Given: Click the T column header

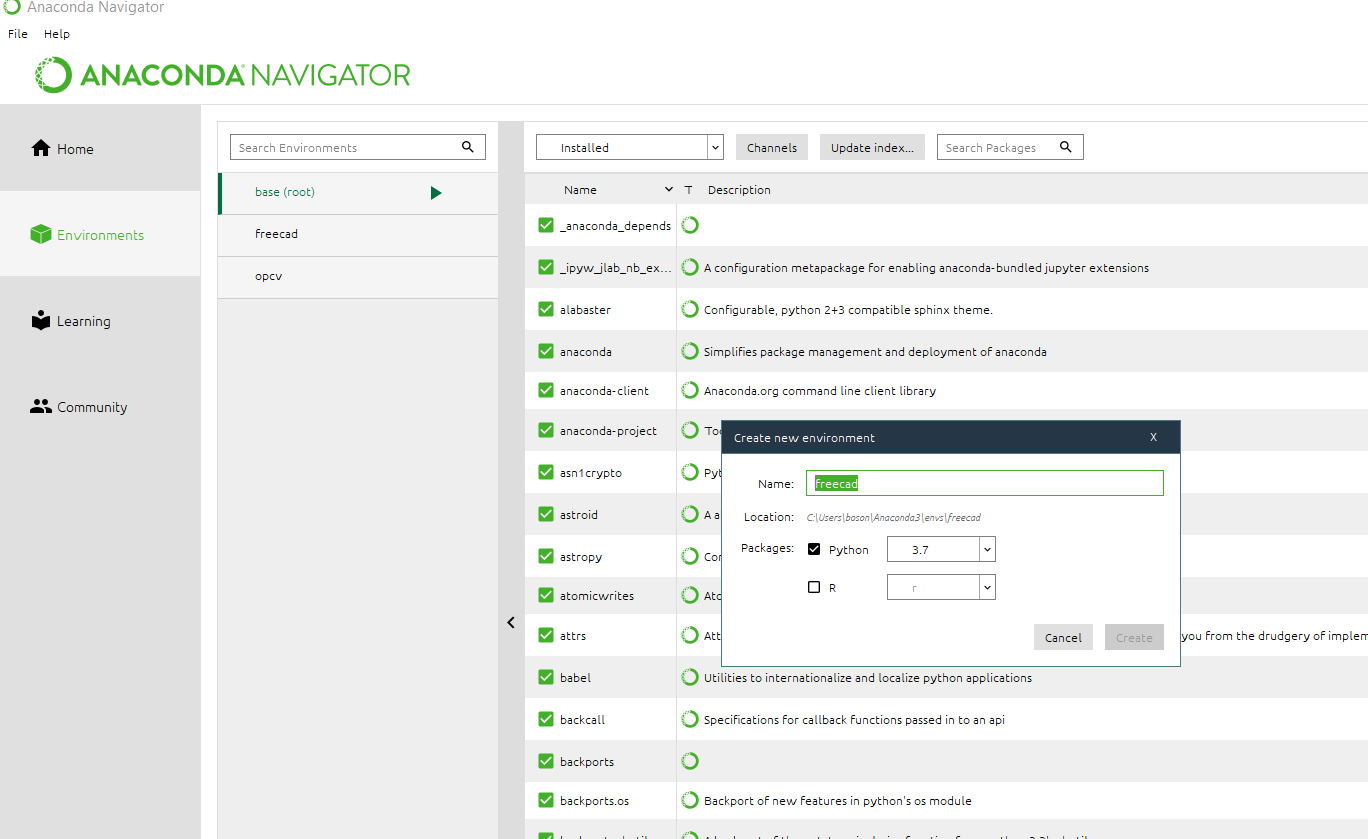Looking at the screenshot, I should pos(688,189).
